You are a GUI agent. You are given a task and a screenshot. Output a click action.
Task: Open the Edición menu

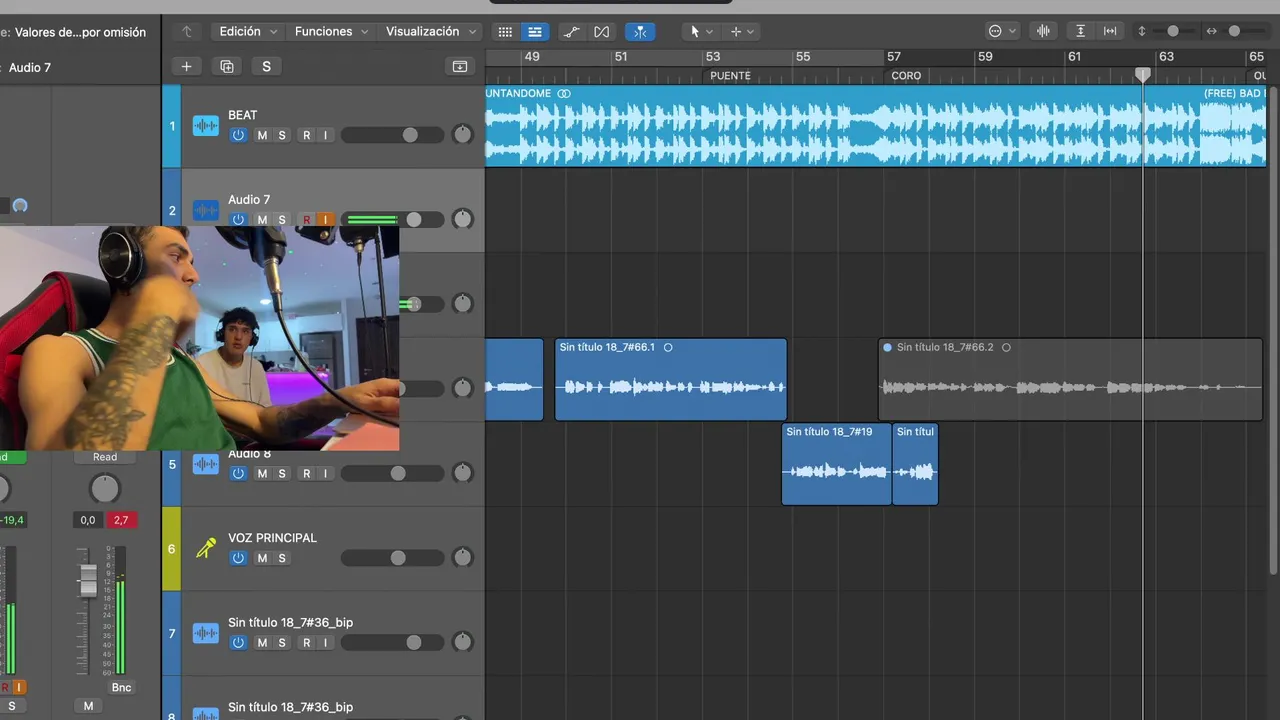pyautogui.click(x=248, y=32)
